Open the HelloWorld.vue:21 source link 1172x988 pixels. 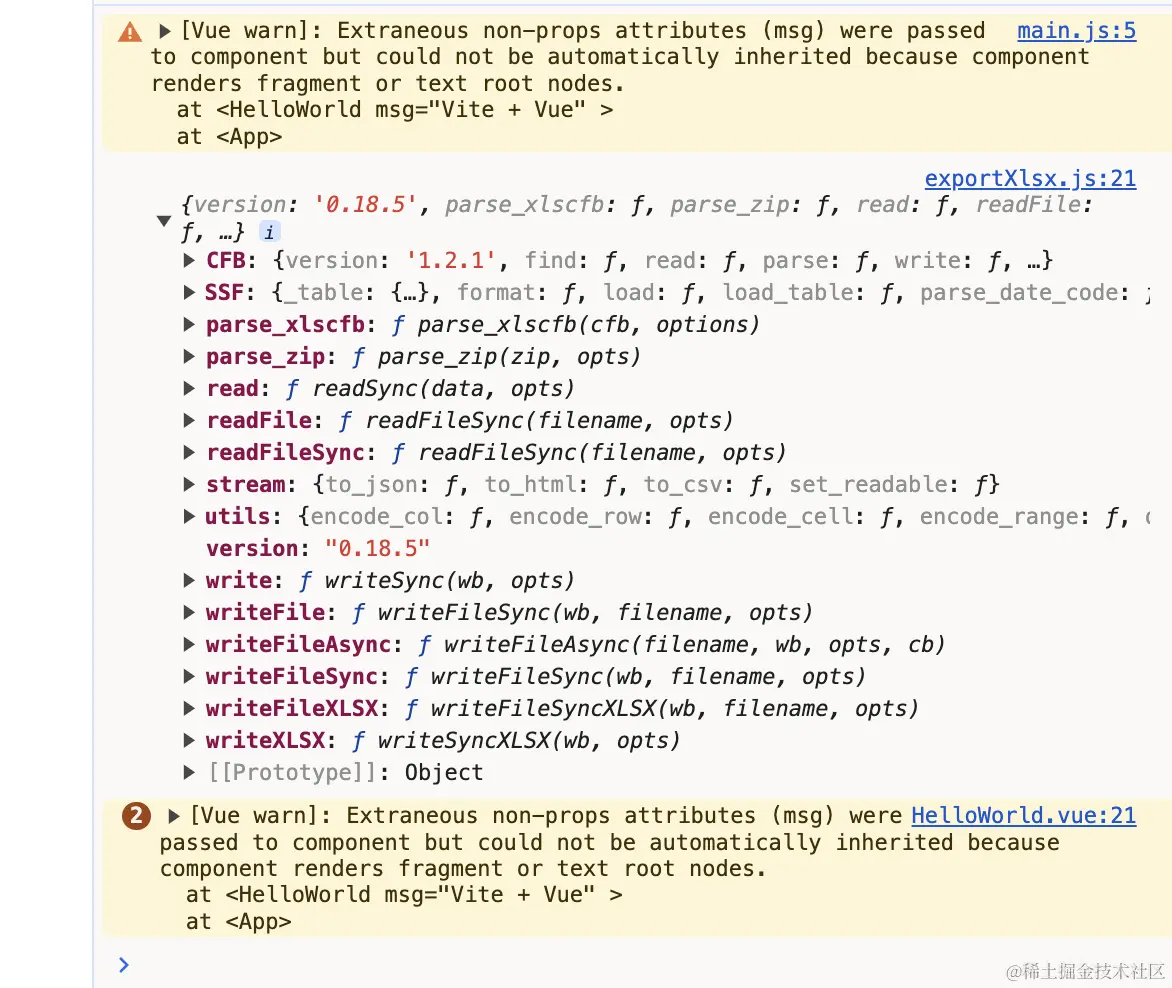pos(1023,815)
